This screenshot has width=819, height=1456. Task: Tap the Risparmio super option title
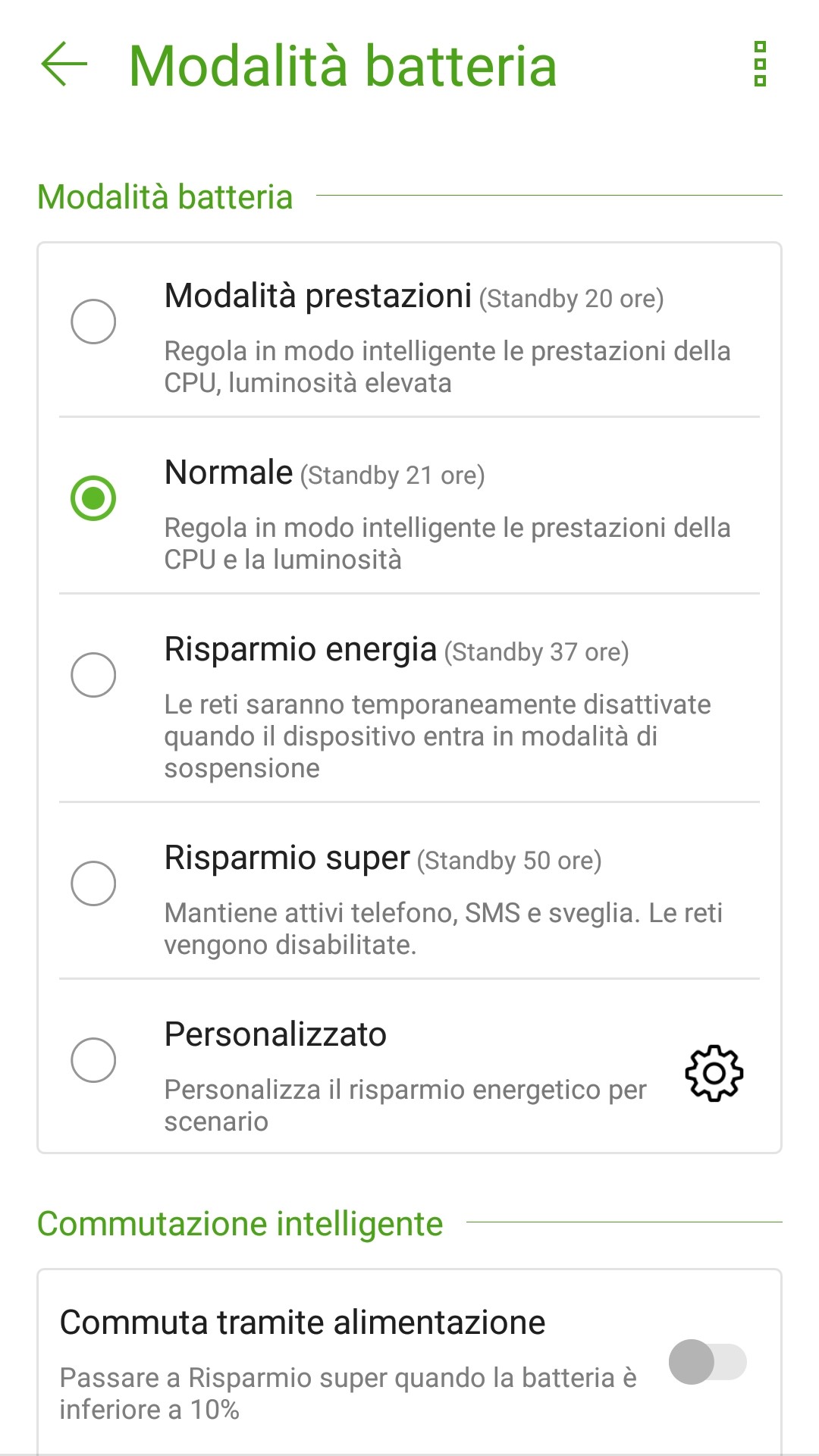287,858
